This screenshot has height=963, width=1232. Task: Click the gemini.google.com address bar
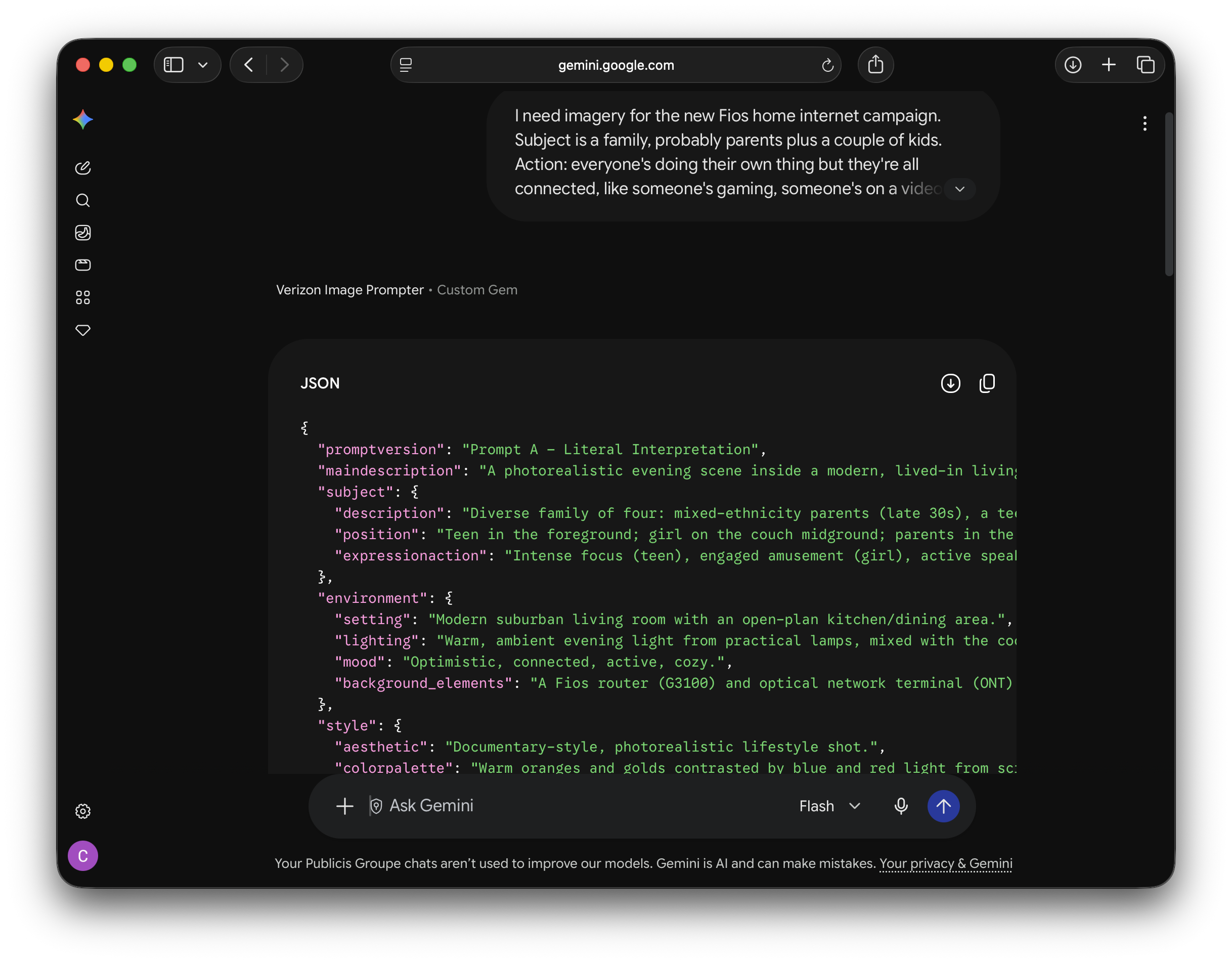(x=615, y=65)
